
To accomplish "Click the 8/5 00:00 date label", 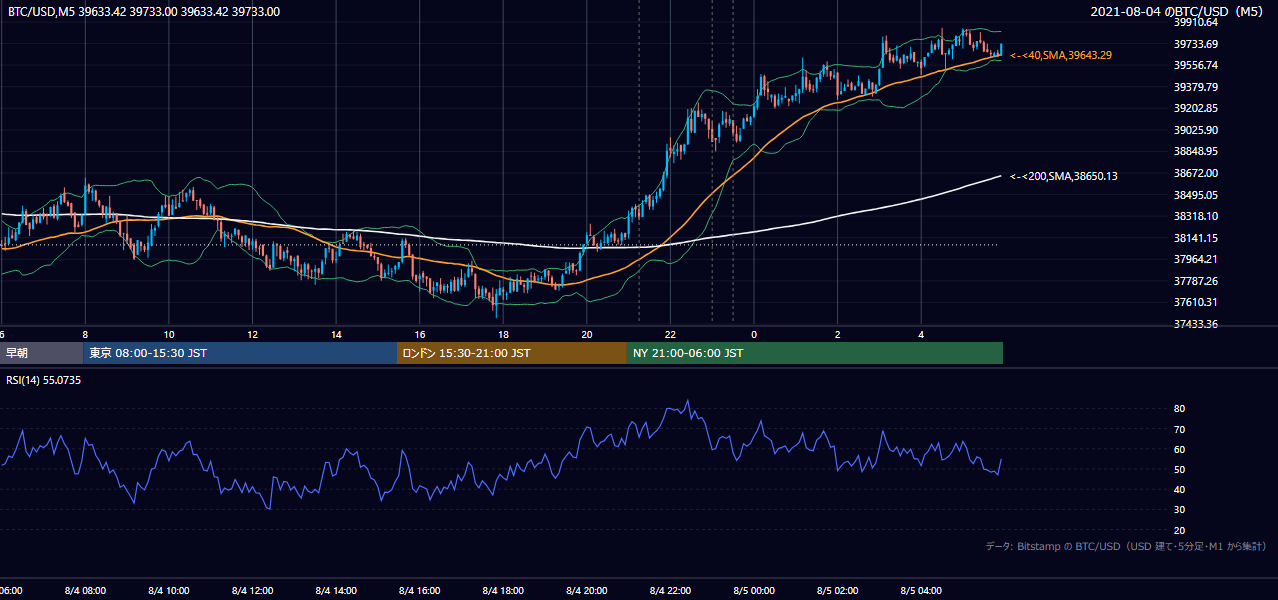I will coord(755,590).
